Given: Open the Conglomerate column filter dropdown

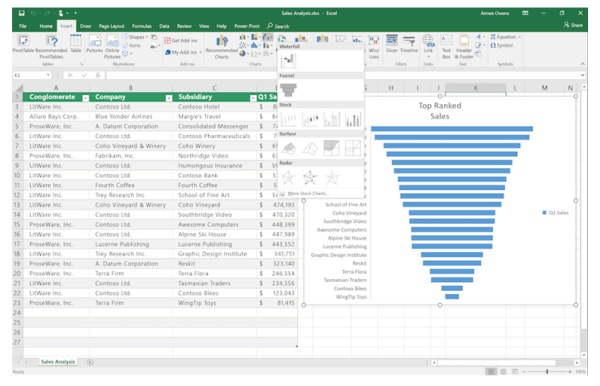Looking at the screenshot, I should (86, 98).
